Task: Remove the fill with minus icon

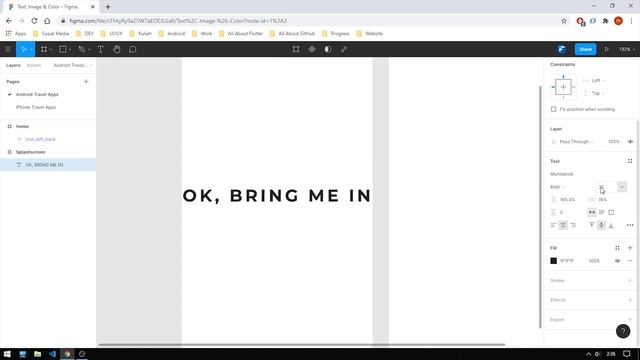Action: pyautogui.click(x=630, y=261)
